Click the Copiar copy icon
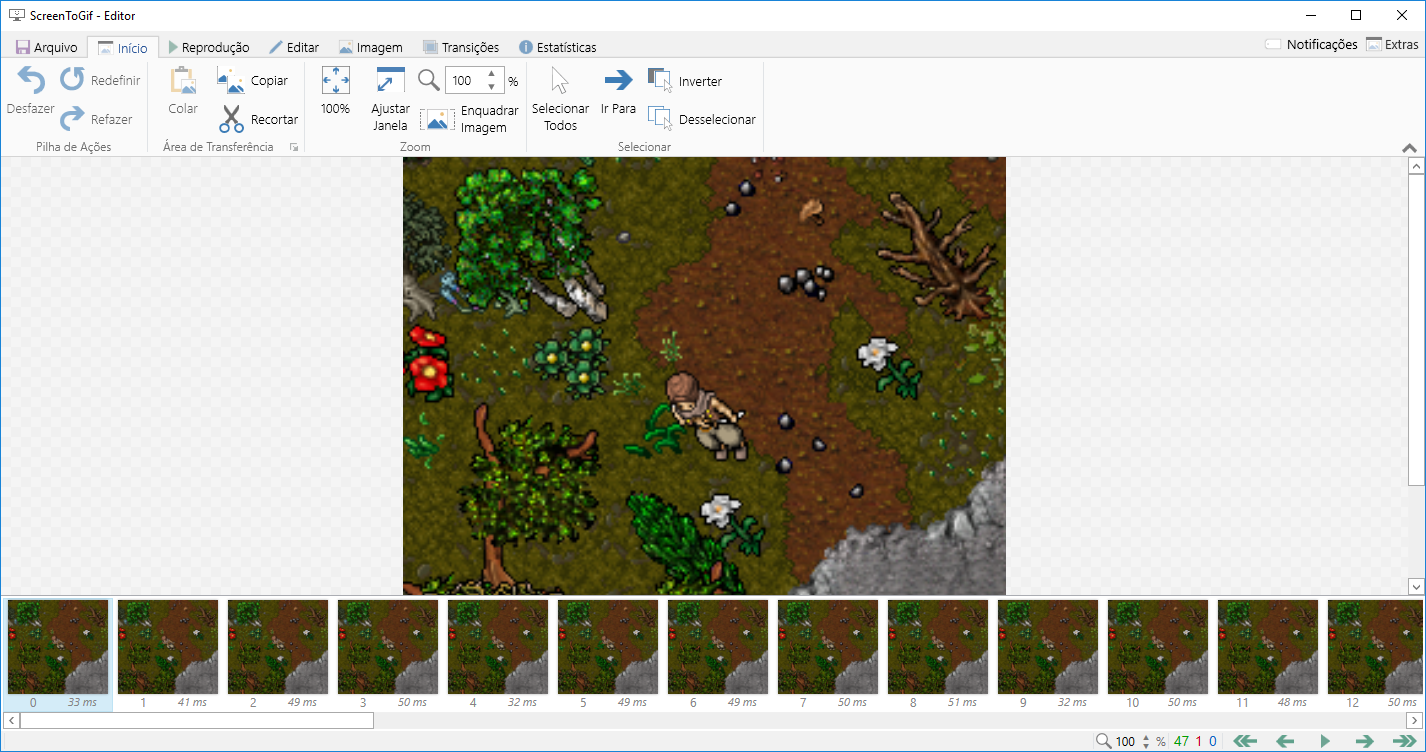1426x752 pixels. coord(231,81)
